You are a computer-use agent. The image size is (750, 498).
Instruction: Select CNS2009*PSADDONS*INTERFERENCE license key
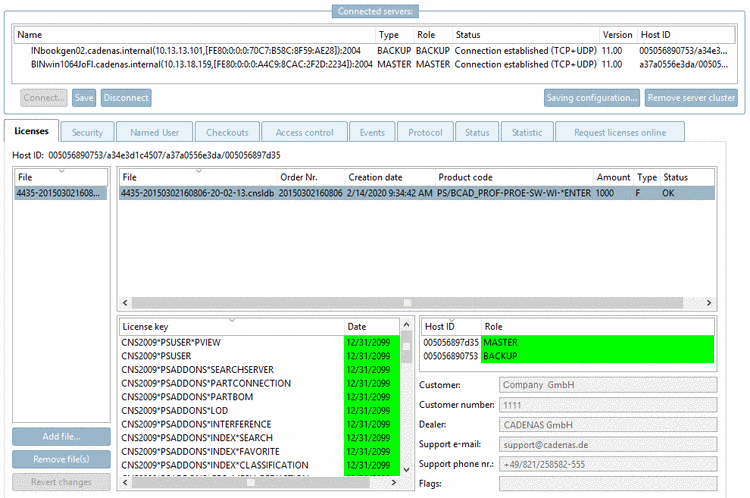(x=260, y=424)
